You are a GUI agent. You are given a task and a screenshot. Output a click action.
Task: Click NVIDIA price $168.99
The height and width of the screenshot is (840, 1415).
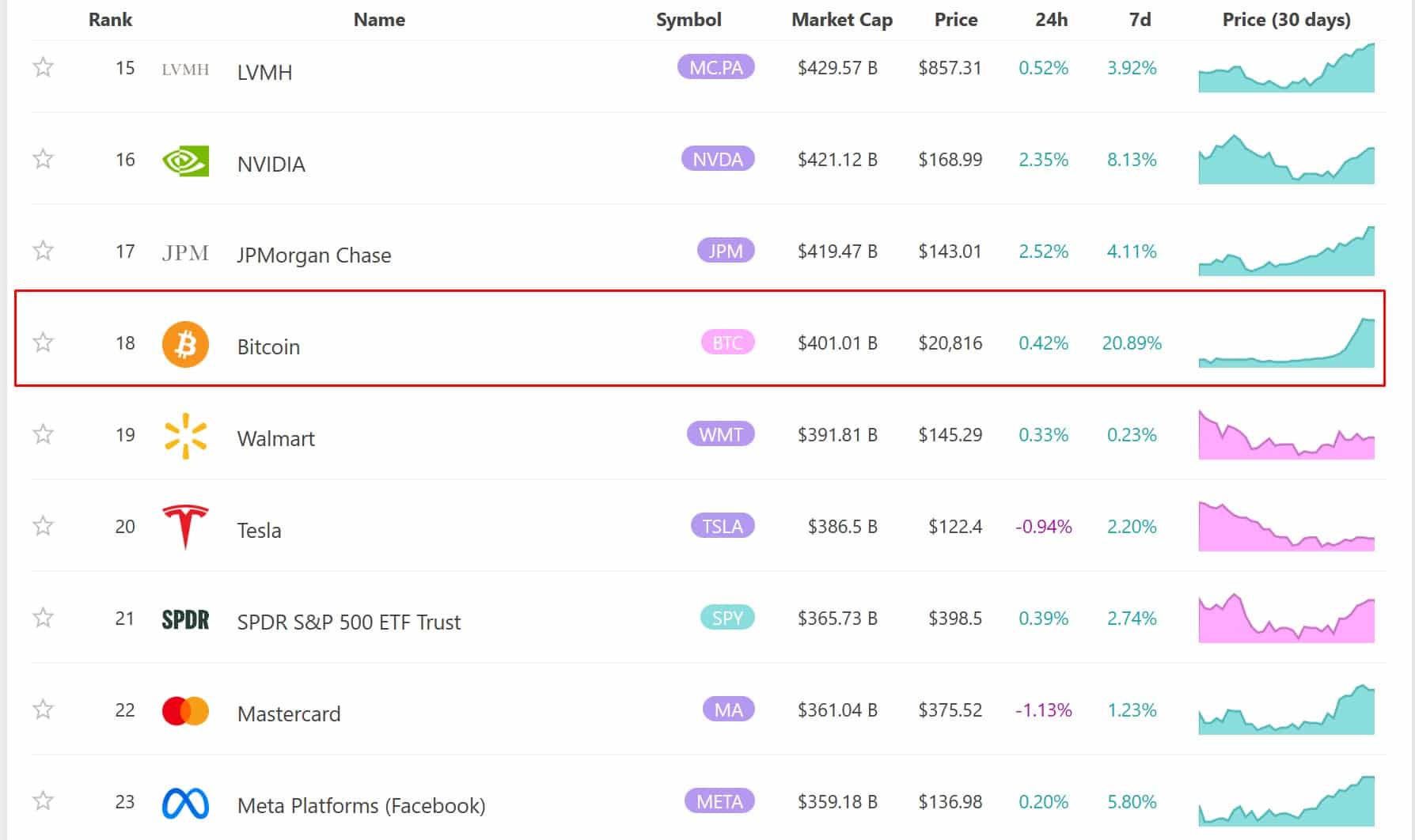point(950,159)
